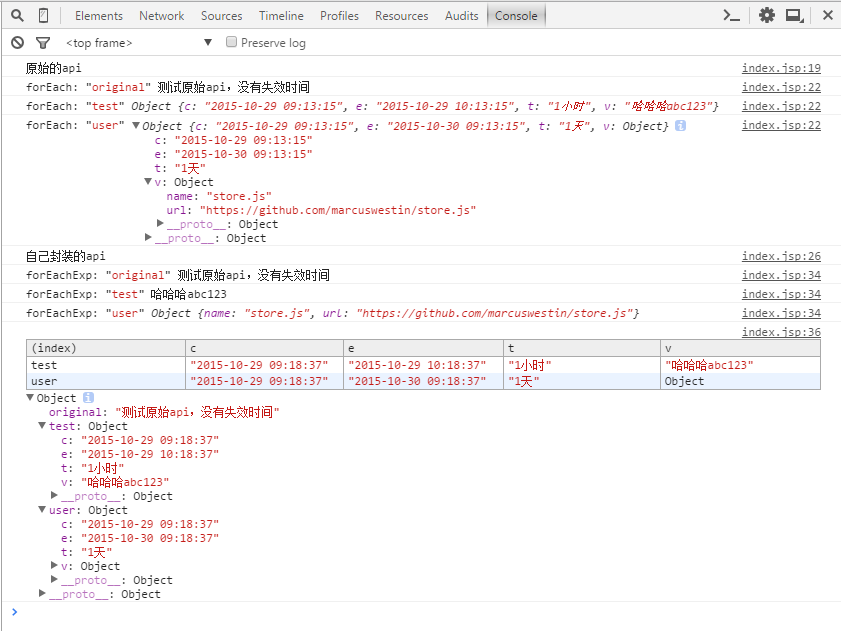Switch to the Network tab
This screenshot has height=631, width=841.
[161, 16]
